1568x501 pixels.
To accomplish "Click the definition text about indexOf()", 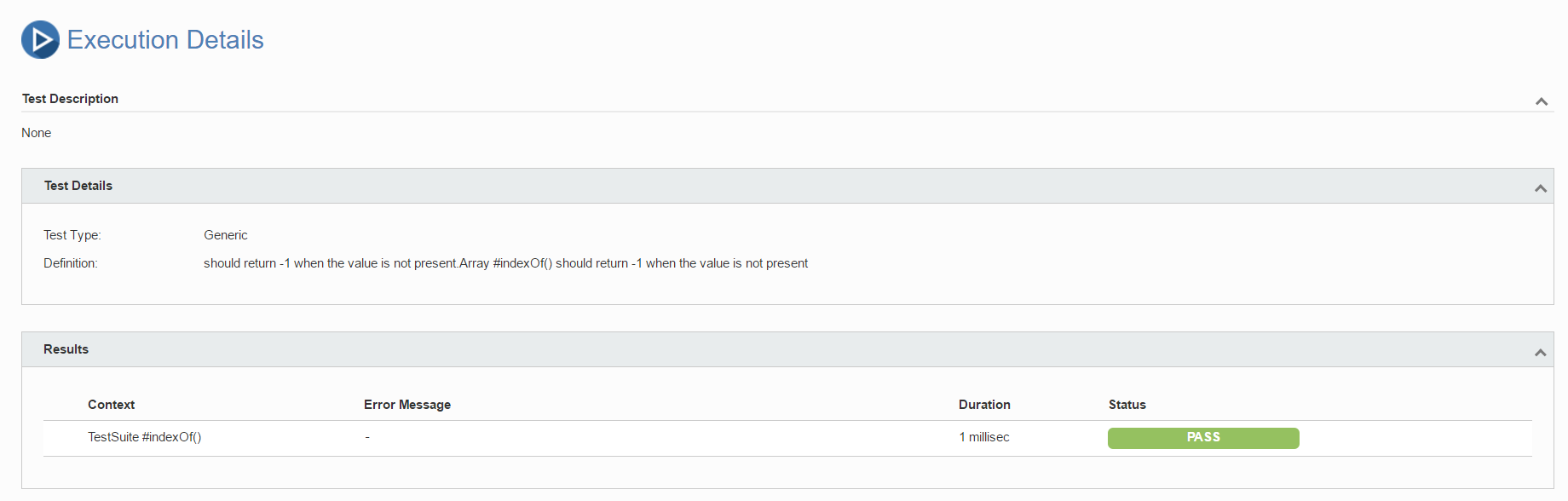I will pos(505,263).
